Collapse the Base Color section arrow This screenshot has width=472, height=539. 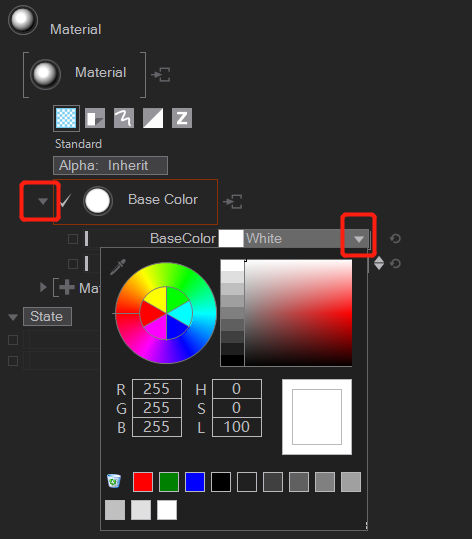click(43, 201)
